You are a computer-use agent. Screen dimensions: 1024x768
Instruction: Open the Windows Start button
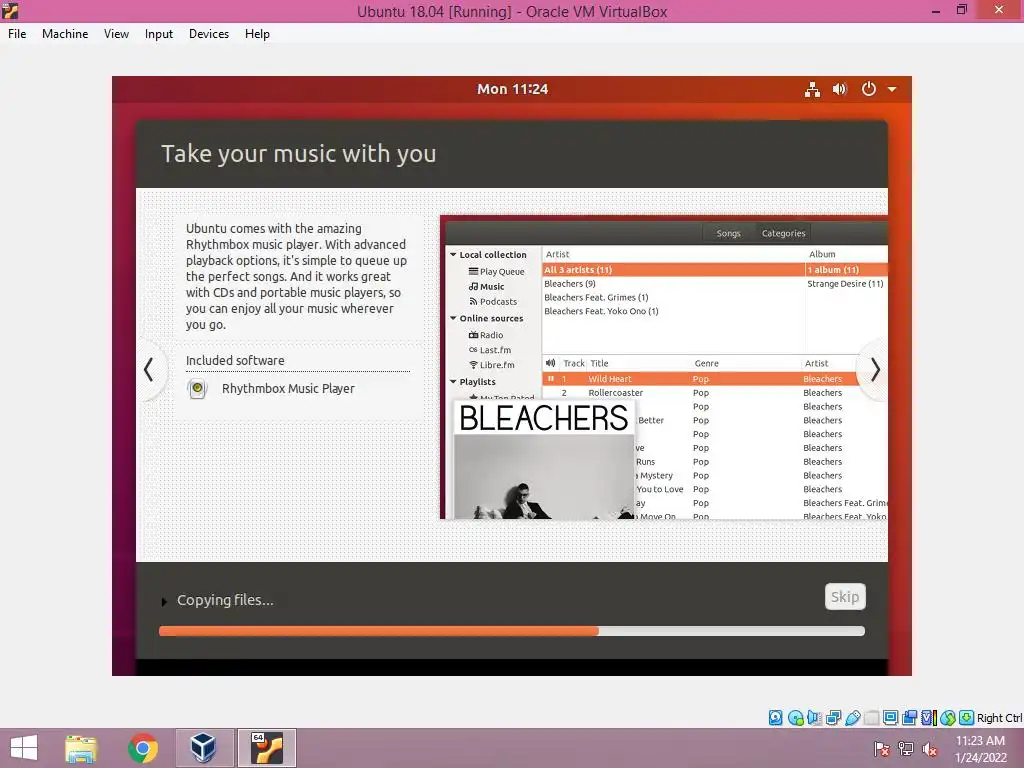pos(24,748)
